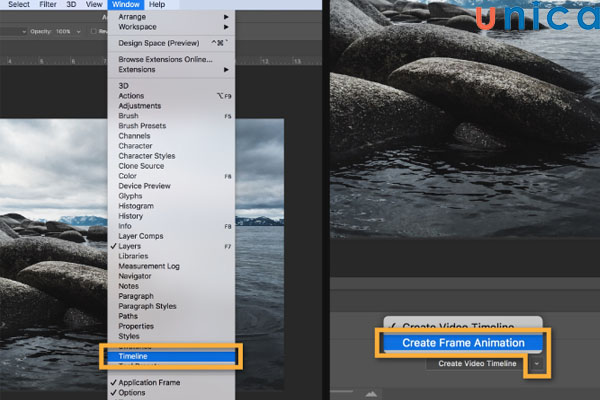Show the Info panel
Screen dimensions: 600x400
(x=171, y=226)
